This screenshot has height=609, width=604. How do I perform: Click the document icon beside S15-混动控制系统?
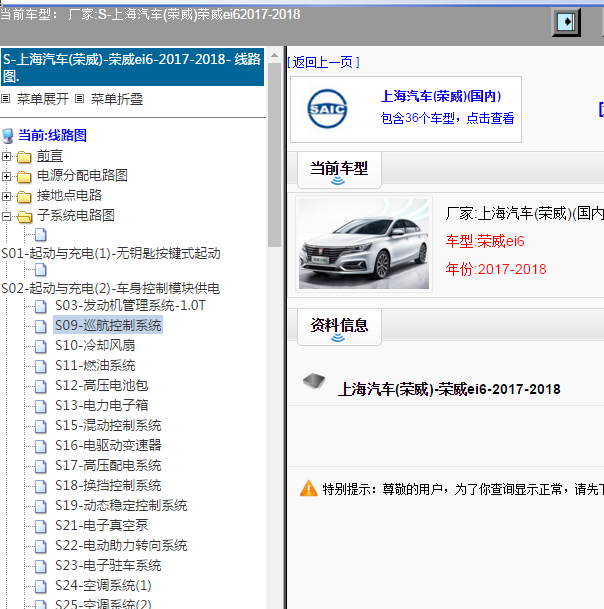pyautogui.click(x=40, y=426)
